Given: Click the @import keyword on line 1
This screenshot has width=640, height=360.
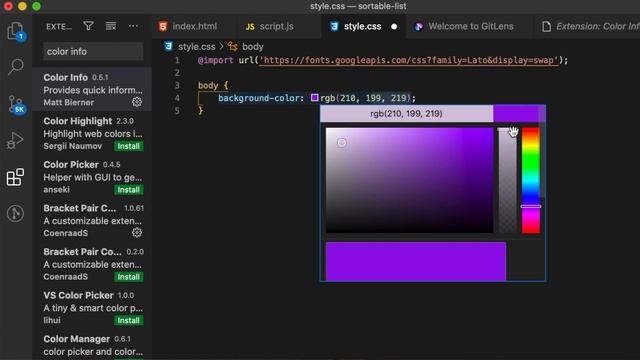Looking at the screenshot, I should pyautogui.click(x=216, y=60).
